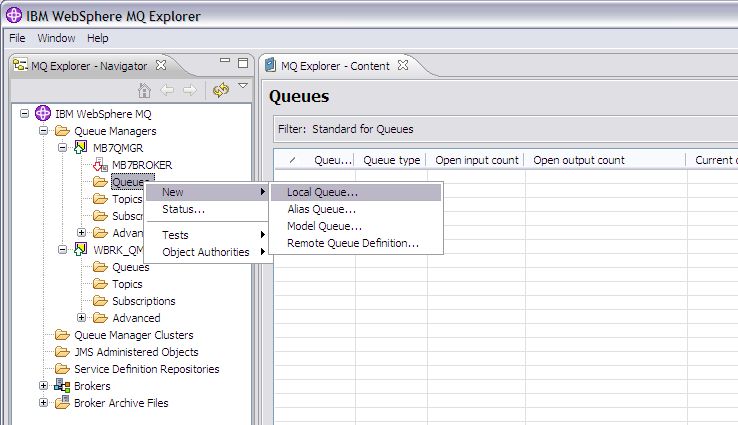738x425 pixels.
Task: Click the IBM WebSphere MQ Explorer title icon
Action: click(x=14, y=15)
